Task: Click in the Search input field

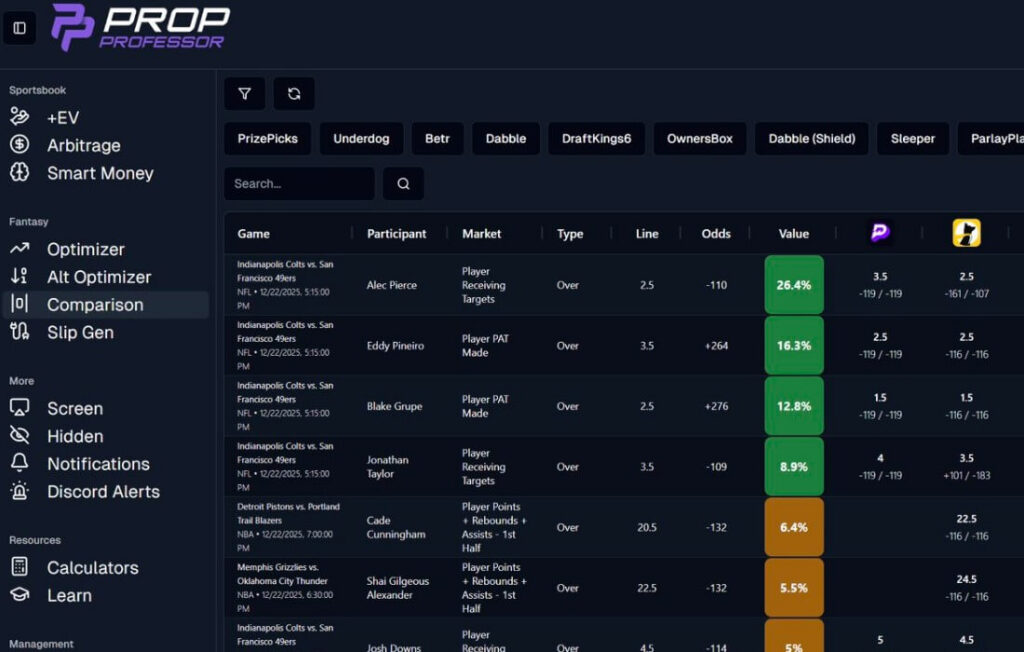Action: pos(300,184)
